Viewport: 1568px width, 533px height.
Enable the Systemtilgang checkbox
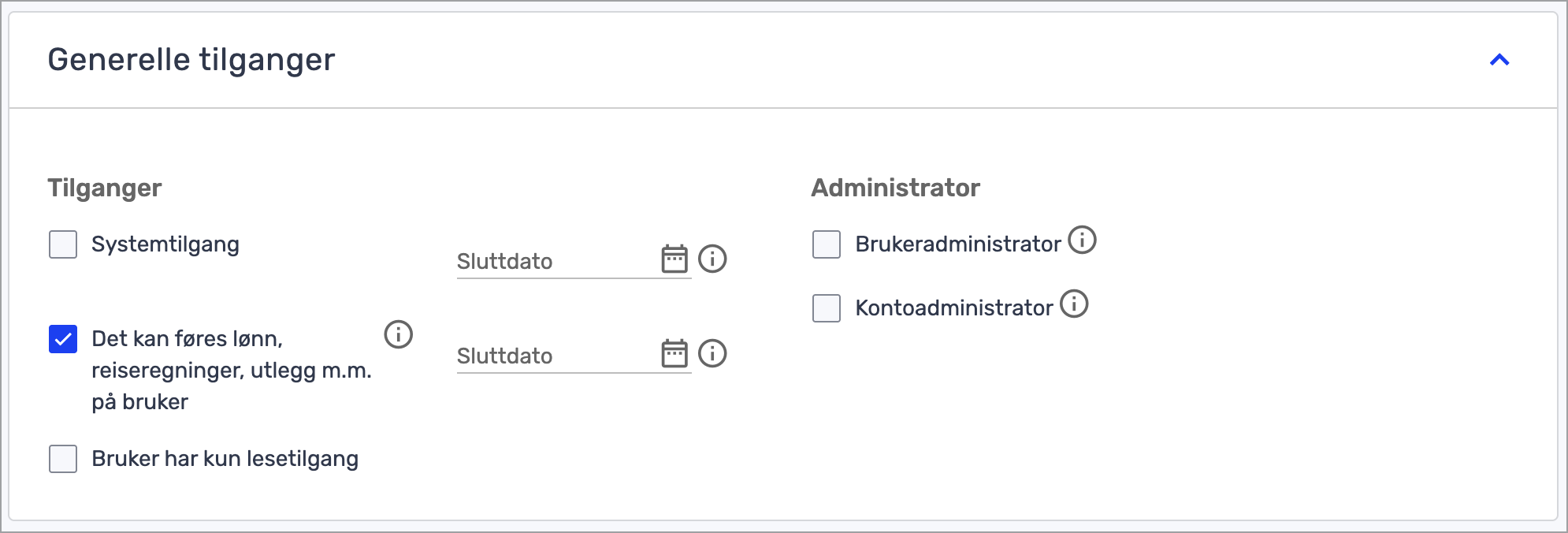[63, 244]
